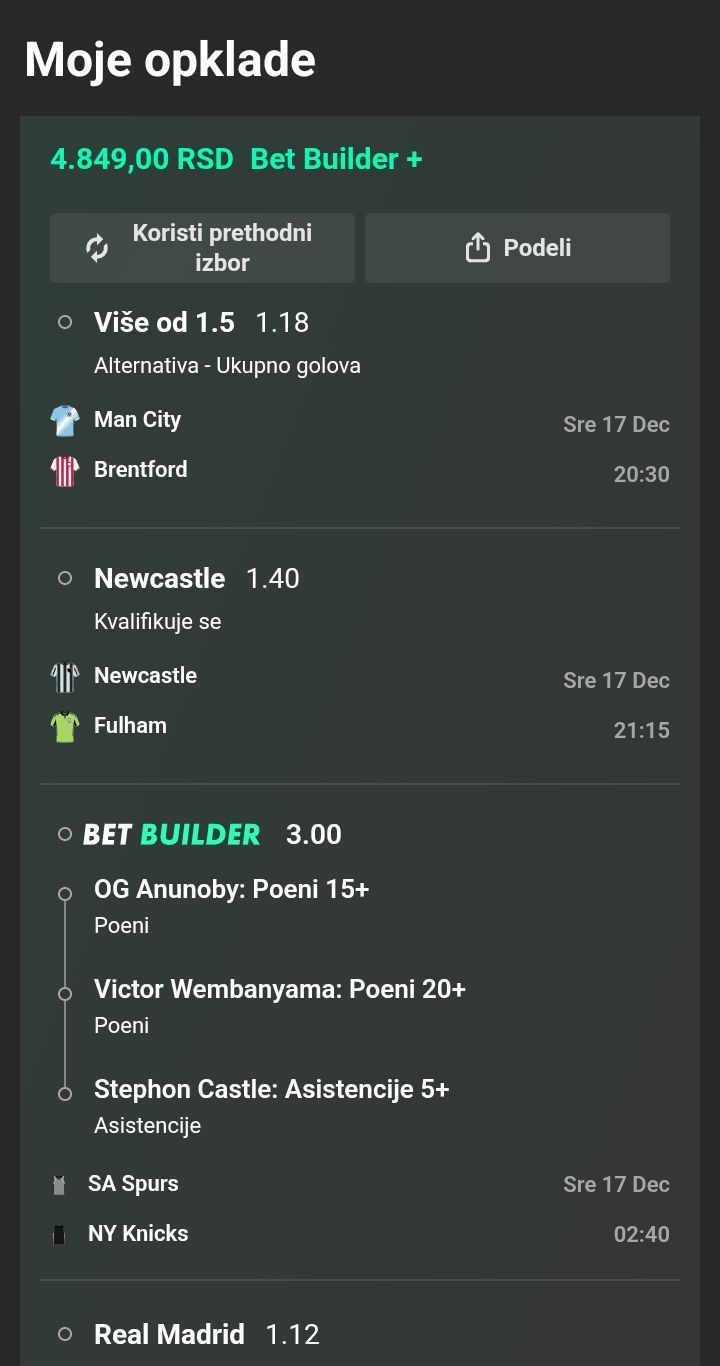Click the circle next to Real Madrid
This screenshot has height=1366, width=720.
(65, 1334)
